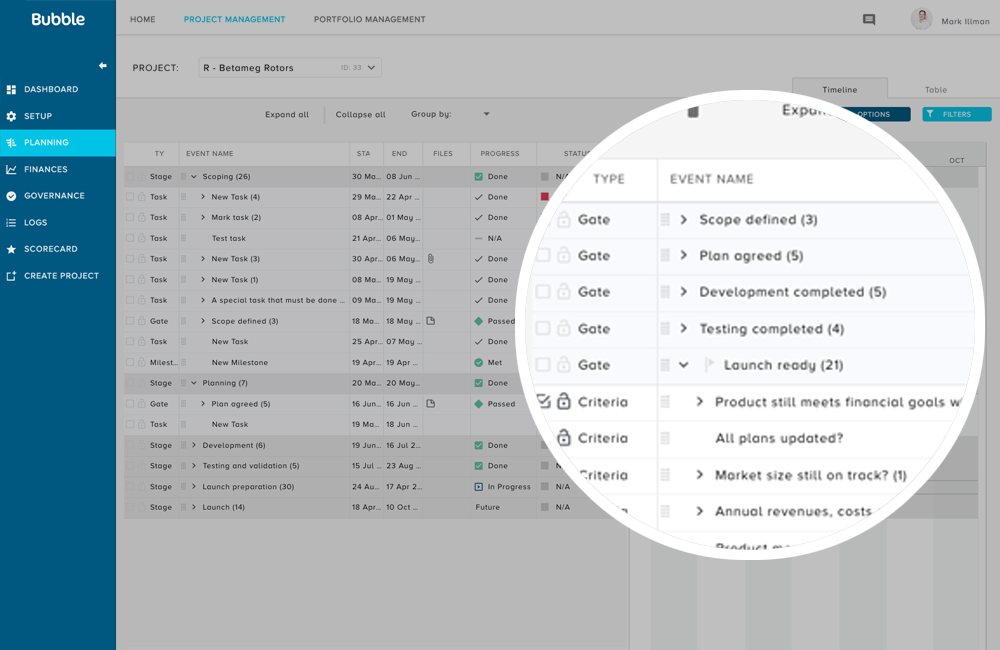The height and width of the screenshot is (650, 1000).
Task: Click the red status square on New Task (4)
Action: coord(545,196)
